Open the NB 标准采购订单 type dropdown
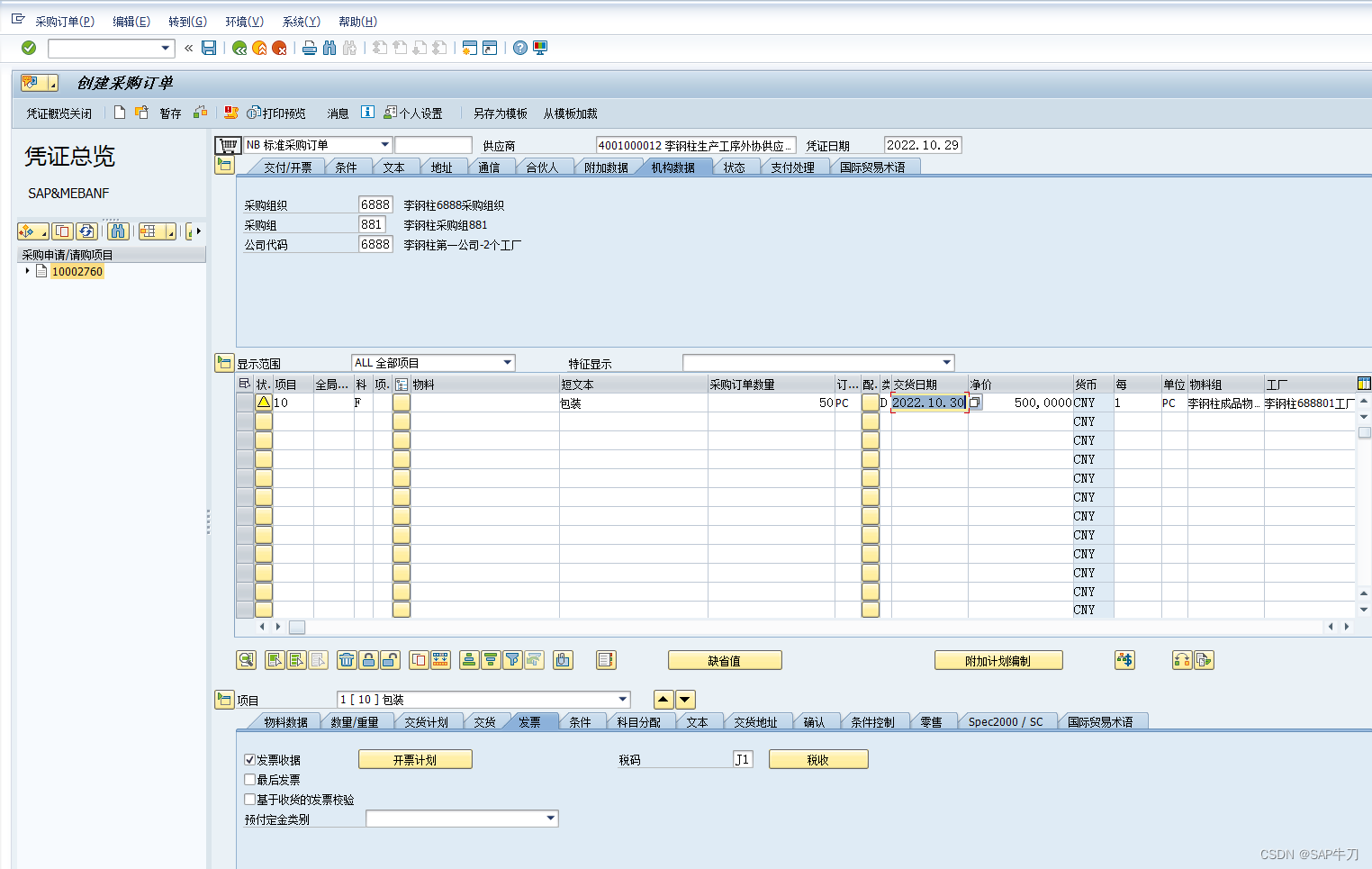 point(385,145)
